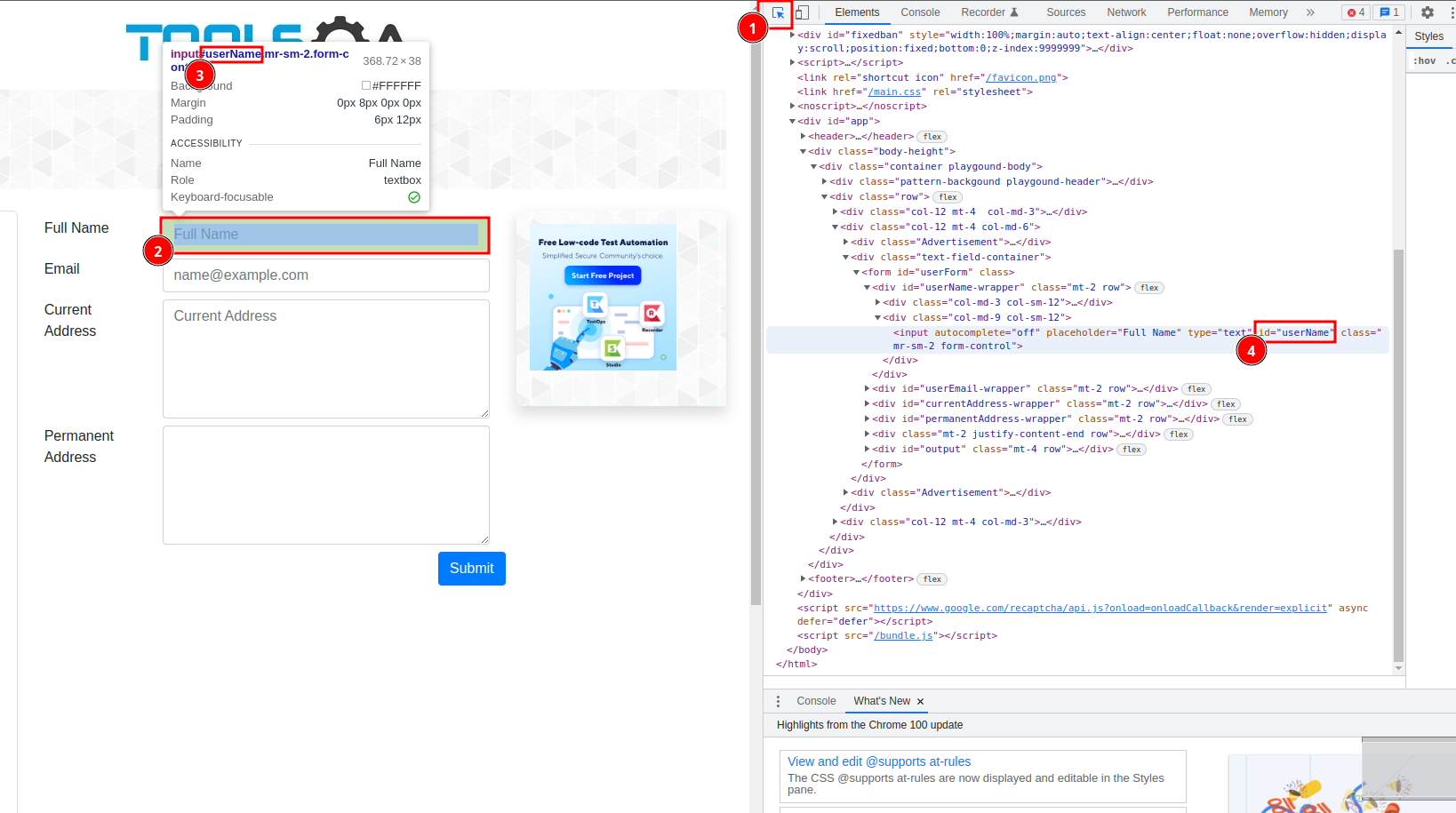
Task: Open the issues badge showing 1
Action: click(x=1389, y=12)
